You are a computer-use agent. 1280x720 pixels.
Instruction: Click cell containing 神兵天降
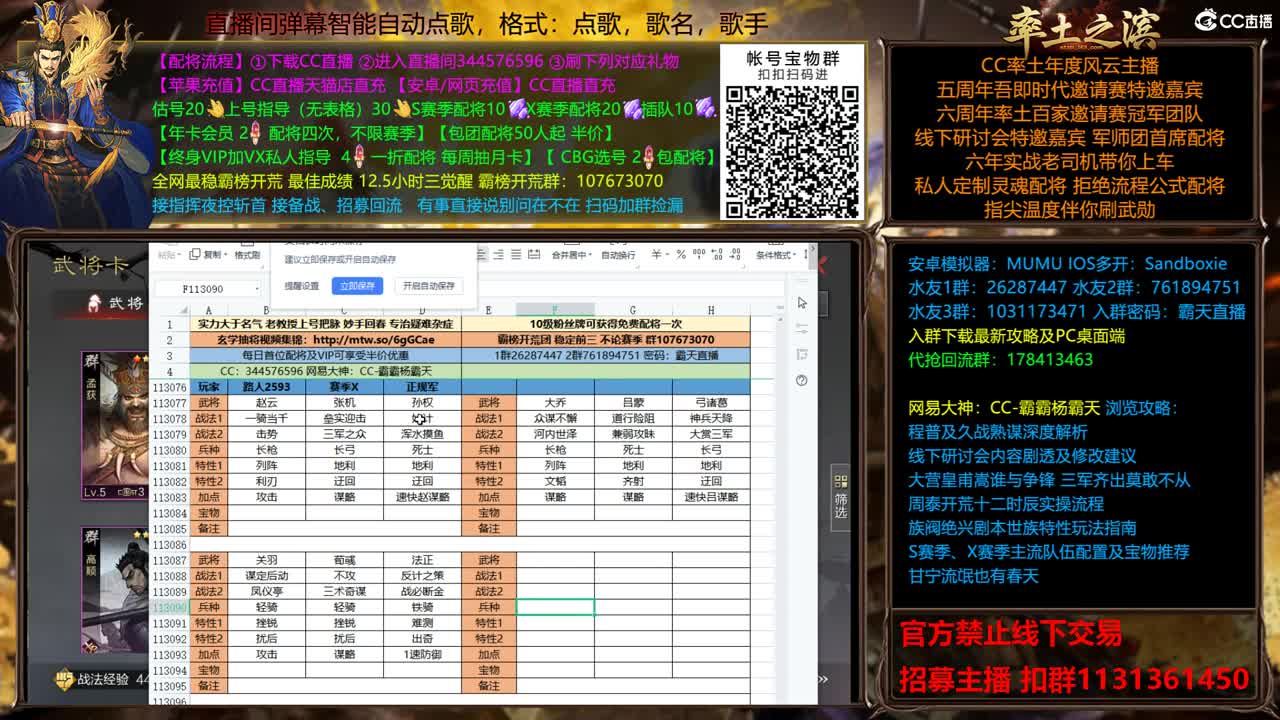click(711, 418)
